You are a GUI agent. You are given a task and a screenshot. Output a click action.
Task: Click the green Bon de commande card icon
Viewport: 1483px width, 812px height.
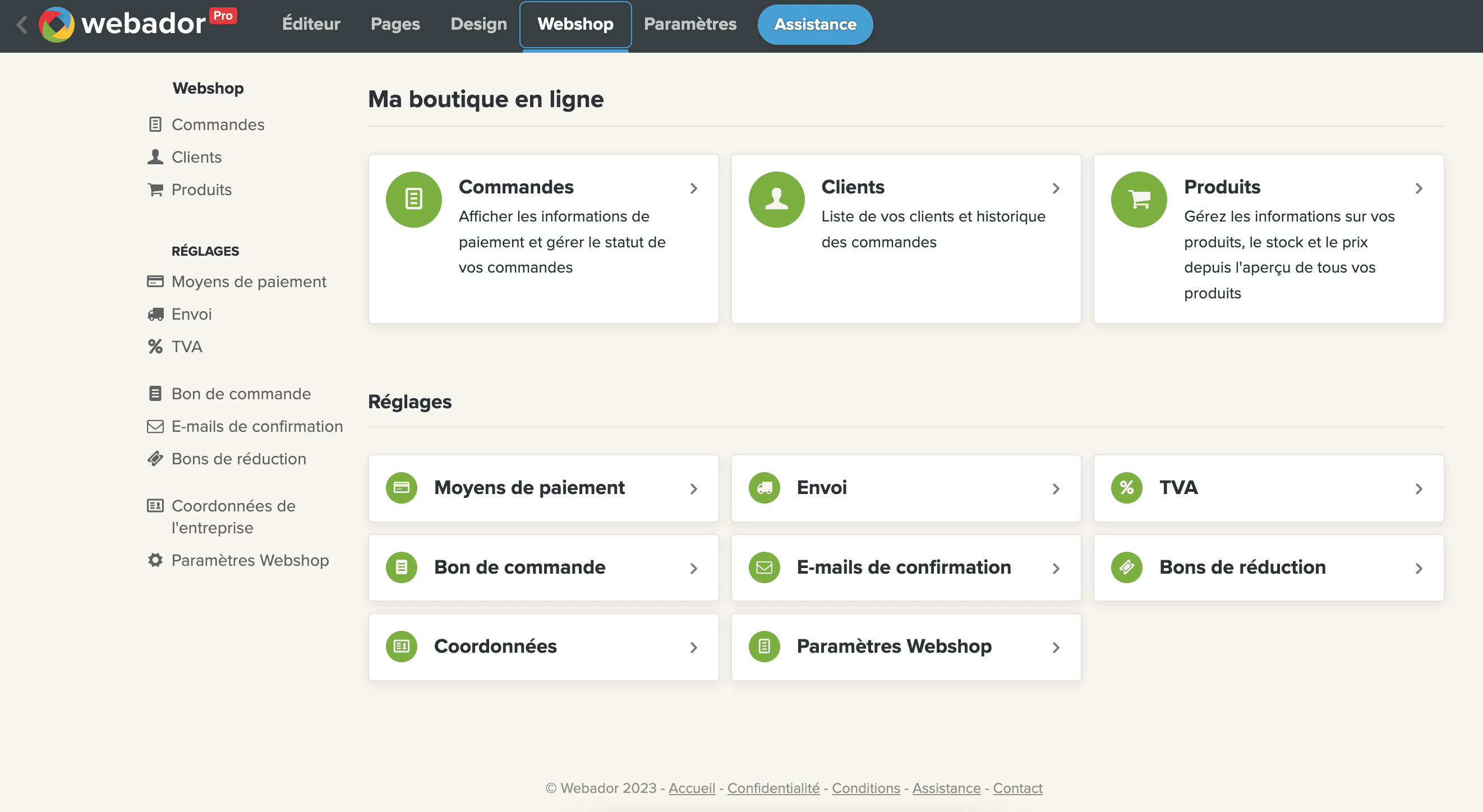pos(401,568)
